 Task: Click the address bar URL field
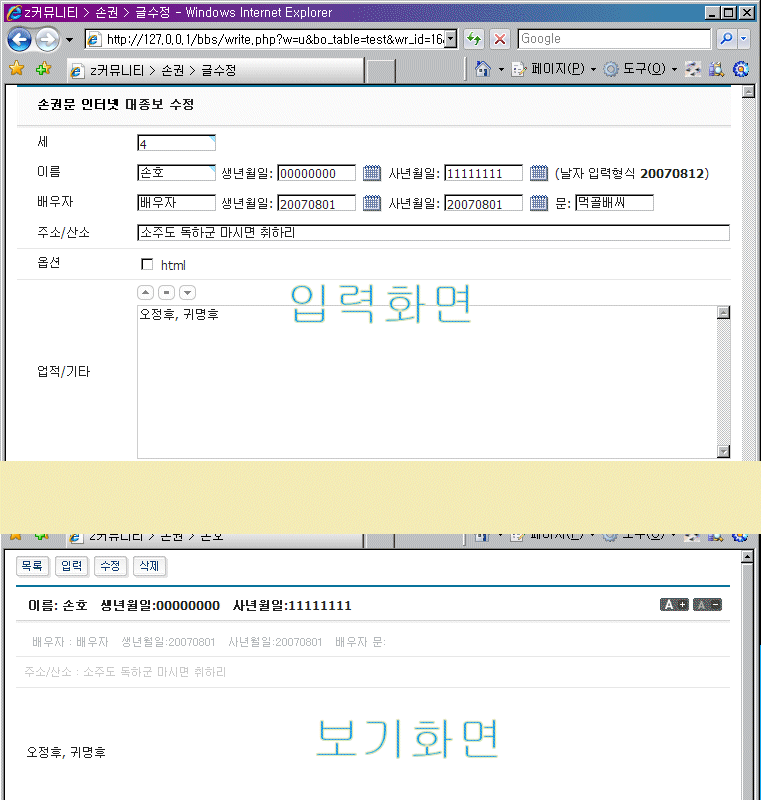click(x=265, y=39)
